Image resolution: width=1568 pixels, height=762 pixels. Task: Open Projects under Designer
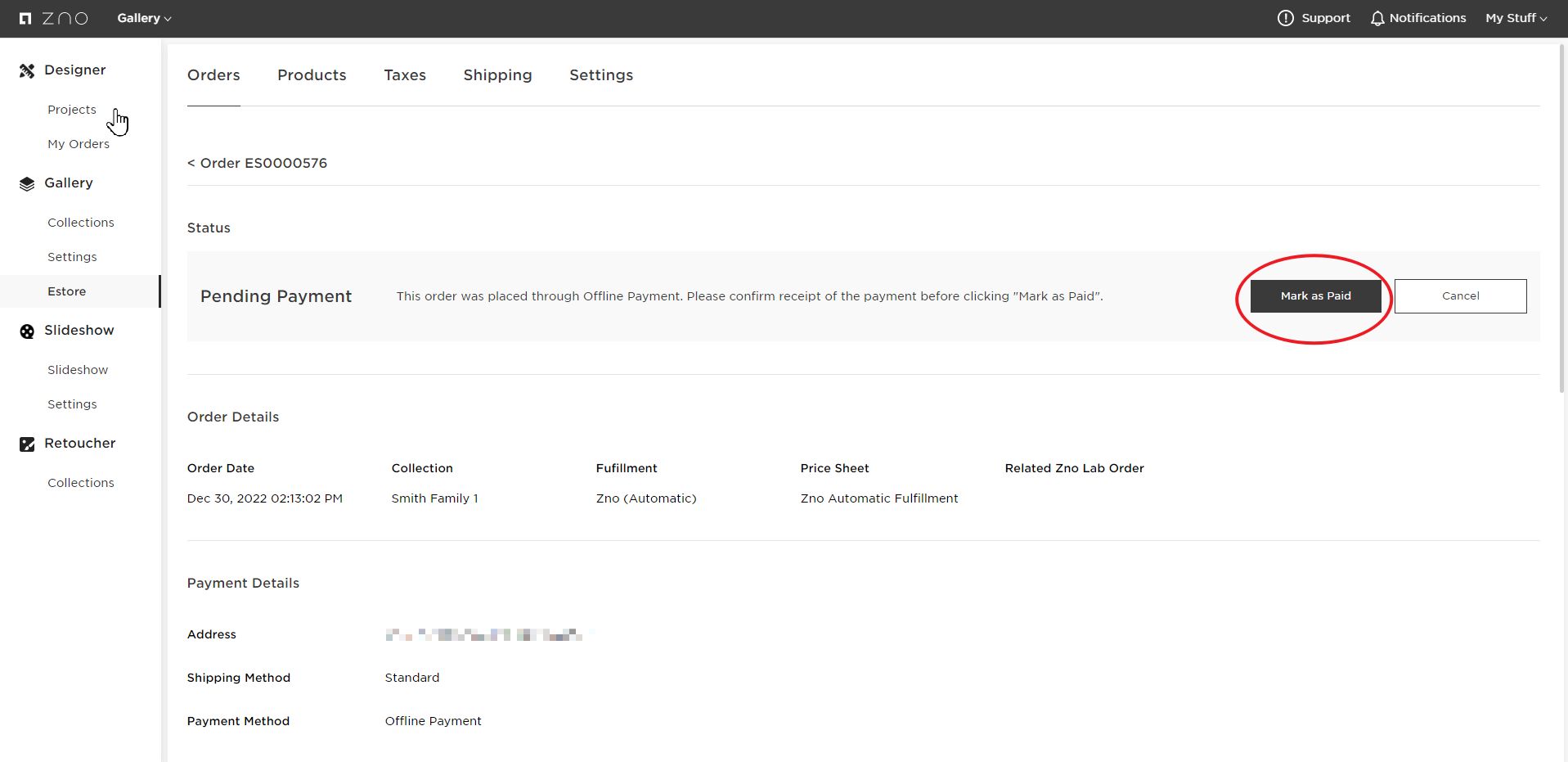pyautogui.click(x=72, y=110)
